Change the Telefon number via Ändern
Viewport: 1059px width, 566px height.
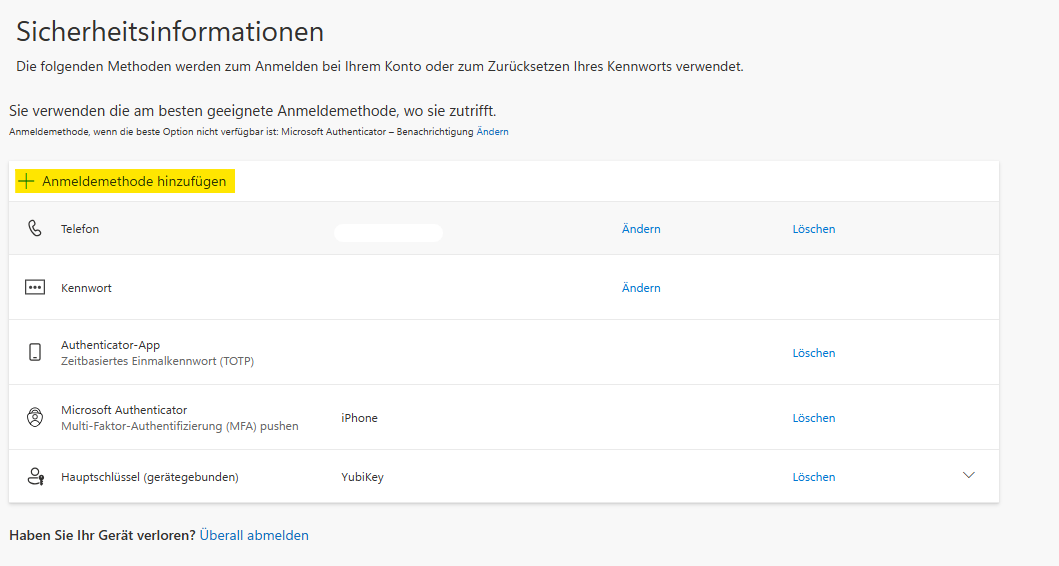click(641, 229)
